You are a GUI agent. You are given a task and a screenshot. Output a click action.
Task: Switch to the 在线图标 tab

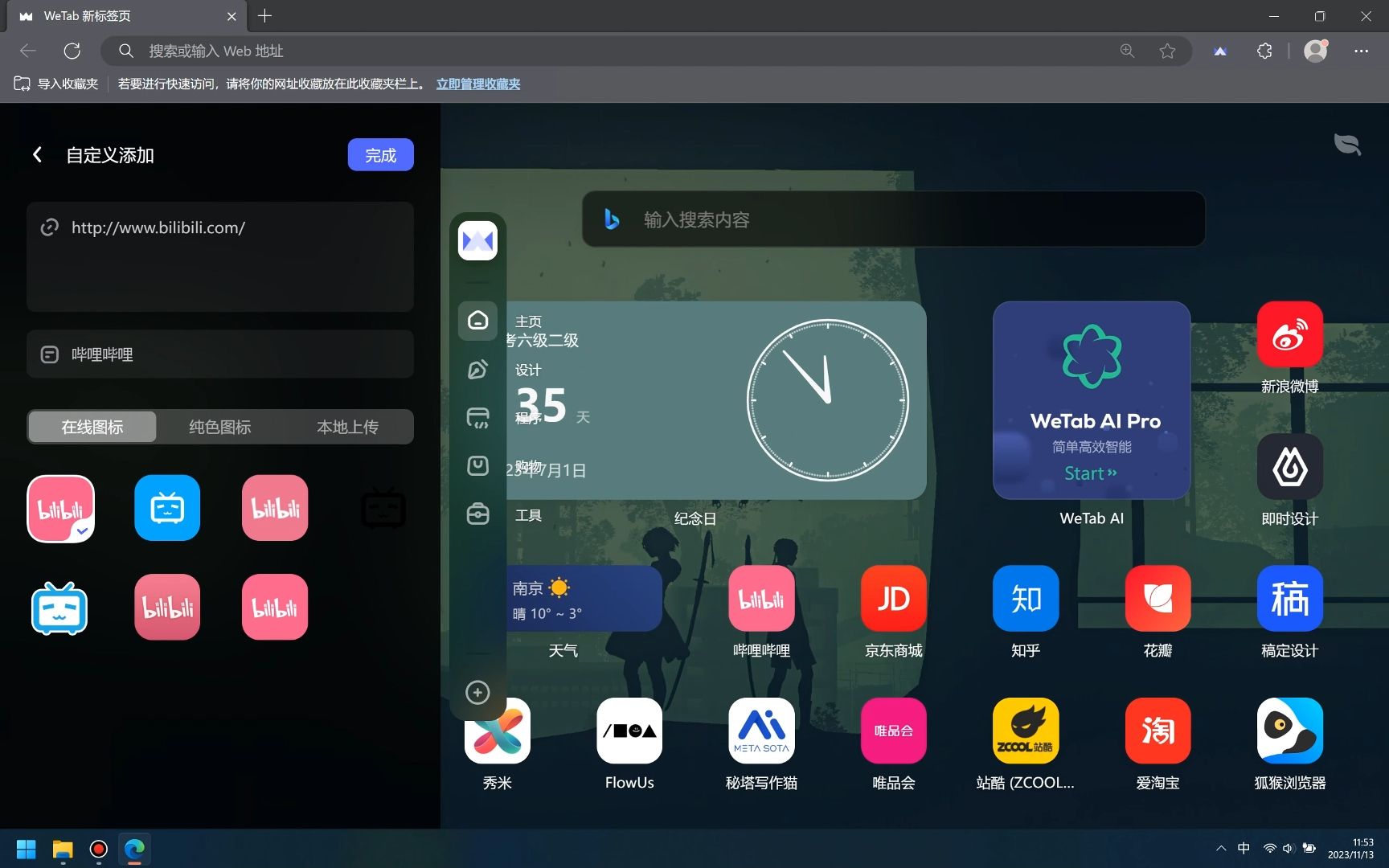click(92, 427)
